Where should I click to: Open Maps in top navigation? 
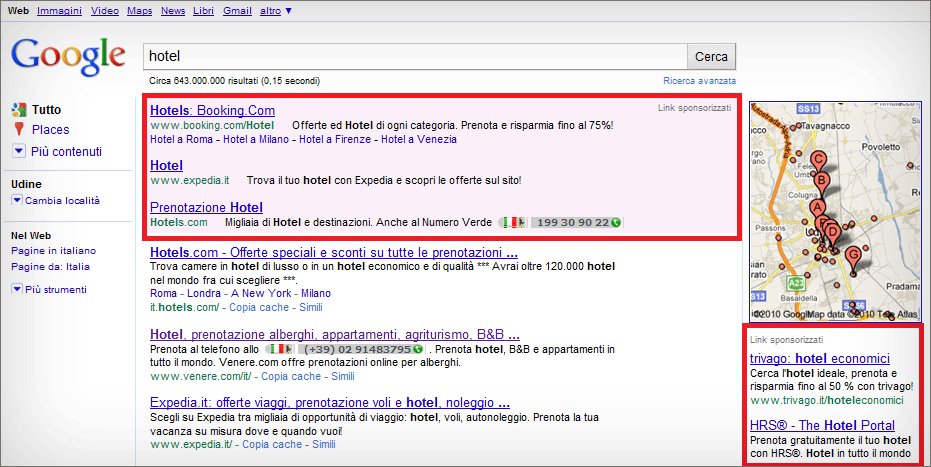[140, 11]
